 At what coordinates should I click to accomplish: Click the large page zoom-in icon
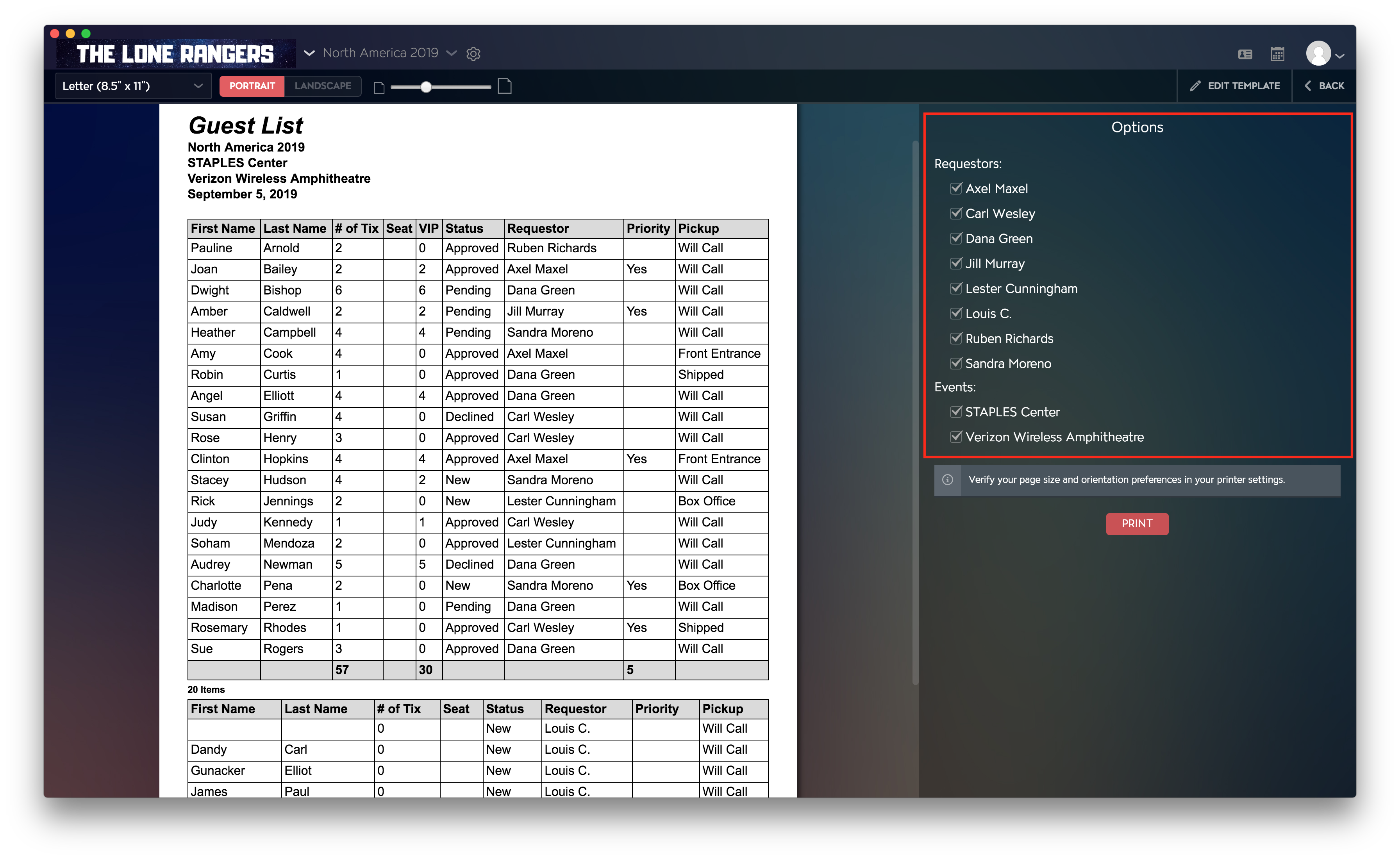tap(505, 86)
